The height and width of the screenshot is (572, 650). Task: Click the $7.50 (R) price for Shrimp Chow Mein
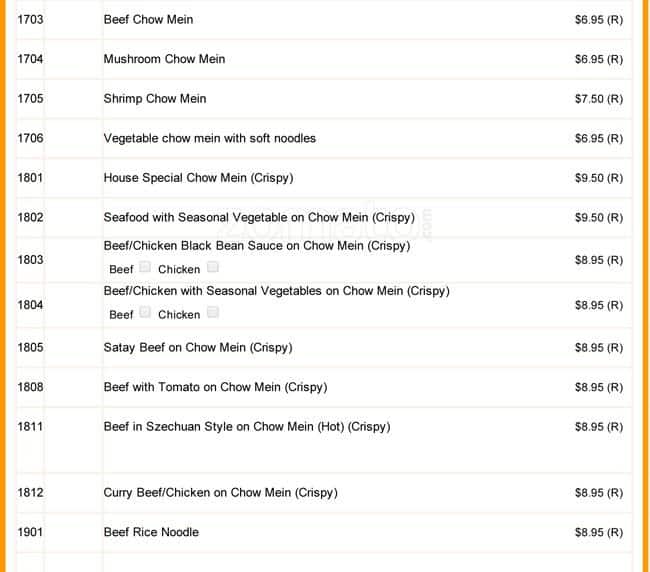598,98
